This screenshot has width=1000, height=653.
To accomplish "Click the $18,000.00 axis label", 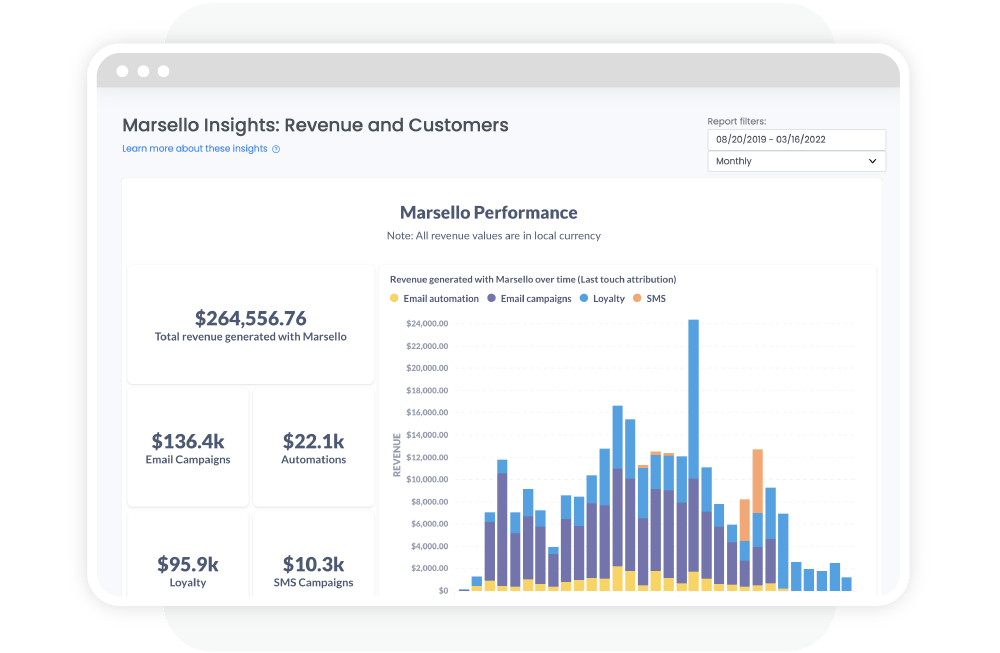I will (427, 390).
